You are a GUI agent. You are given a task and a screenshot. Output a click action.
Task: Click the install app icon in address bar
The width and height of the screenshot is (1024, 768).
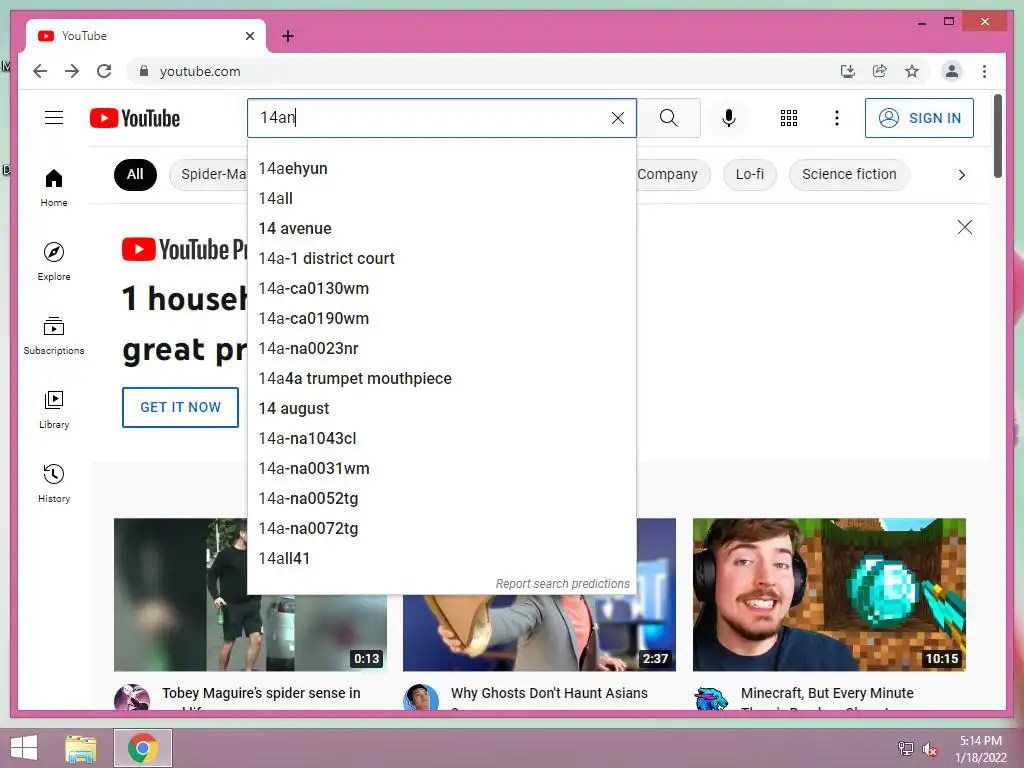tap(848, 71)
